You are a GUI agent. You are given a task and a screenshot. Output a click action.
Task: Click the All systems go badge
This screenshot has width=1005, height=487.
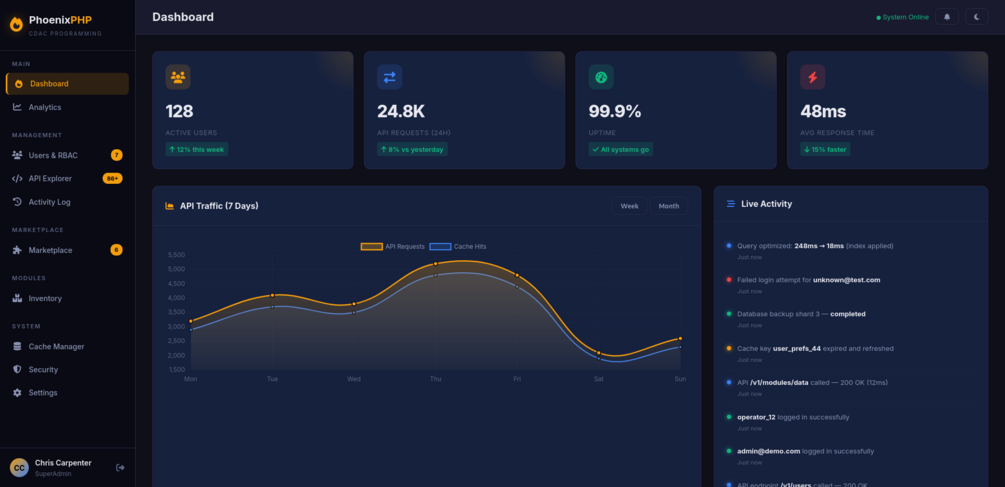click(x=620, y=149)
